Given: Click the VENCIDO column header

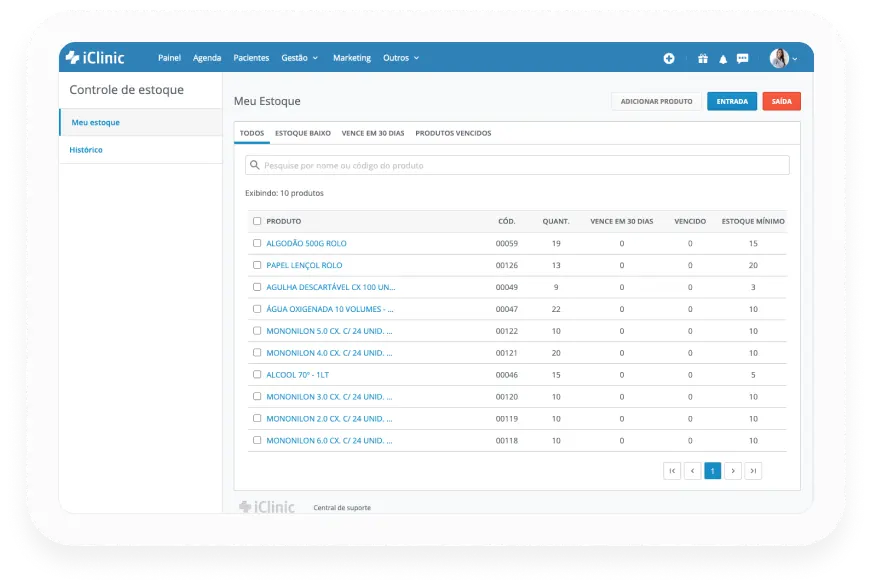Looking at the screenshot, I should (690, 221).
